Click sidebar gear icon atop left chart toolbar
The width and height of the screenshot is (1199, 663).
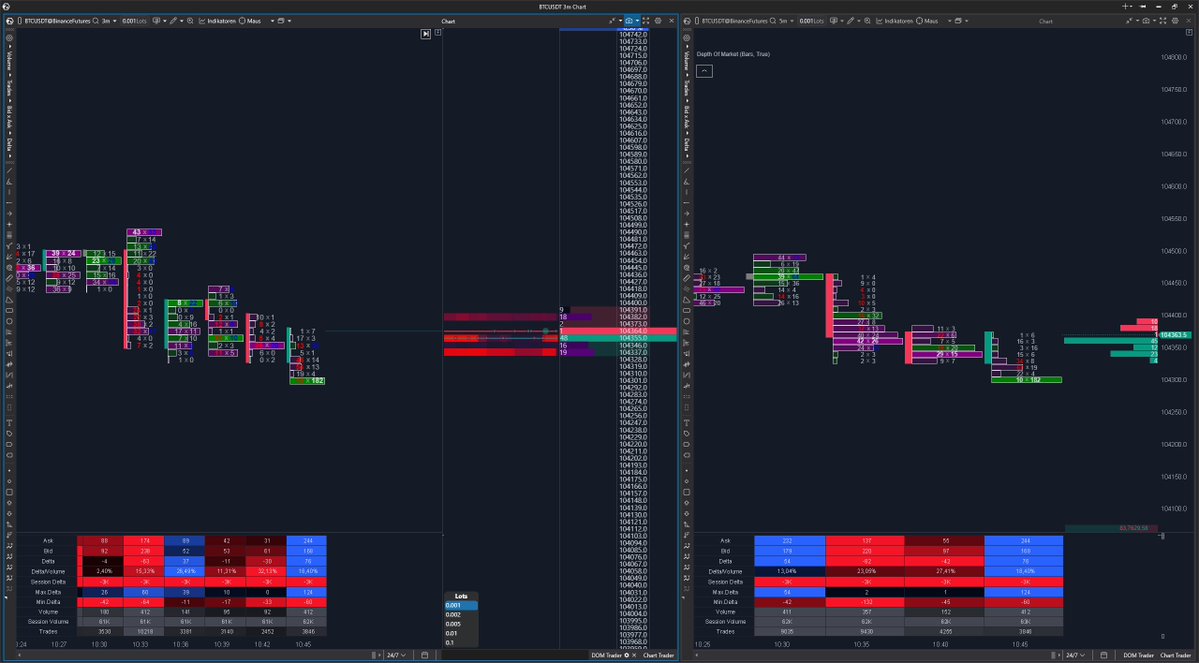click(x=9, y=38)
